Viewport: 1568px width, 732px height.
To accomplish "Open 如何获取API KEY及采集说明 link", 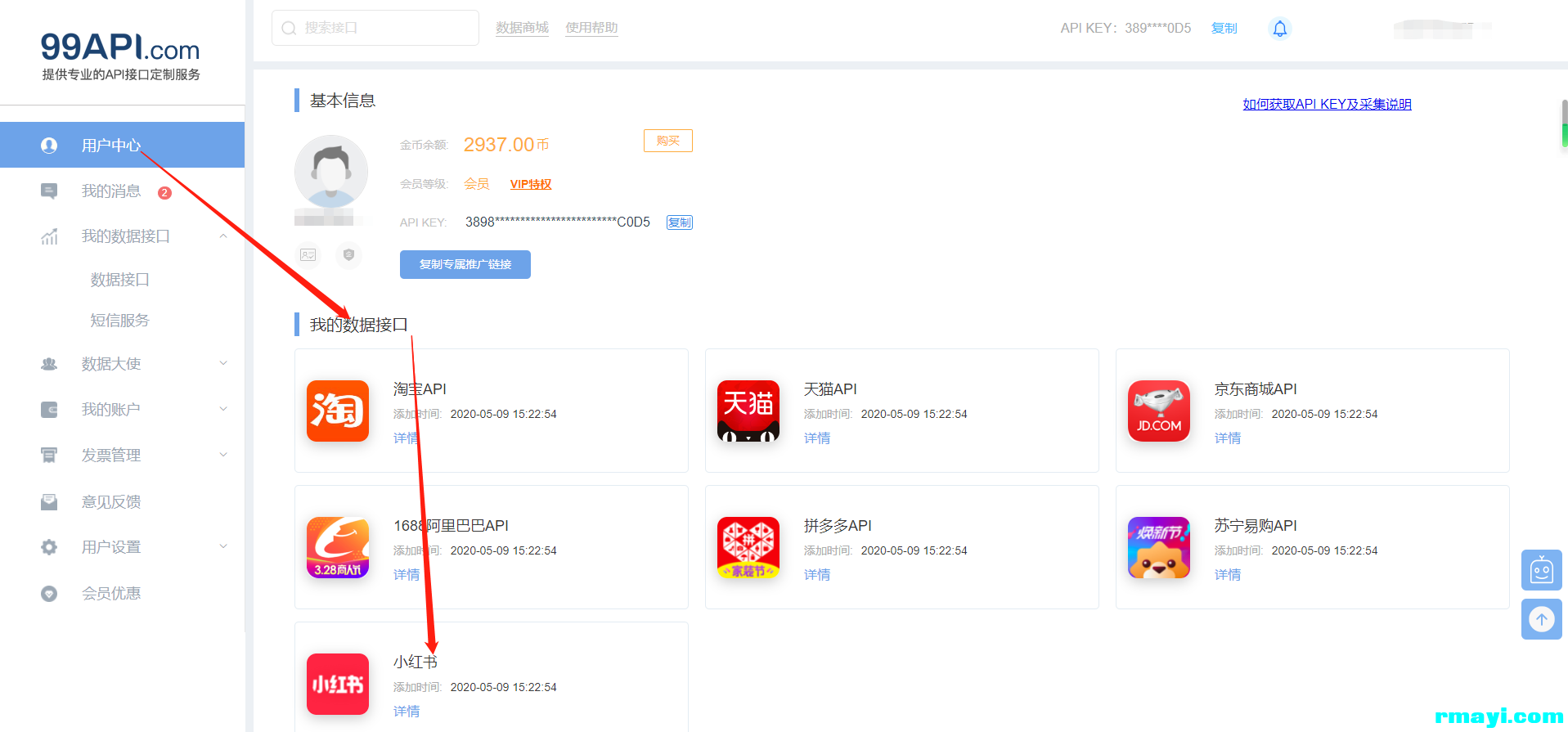I will 1328,104.
